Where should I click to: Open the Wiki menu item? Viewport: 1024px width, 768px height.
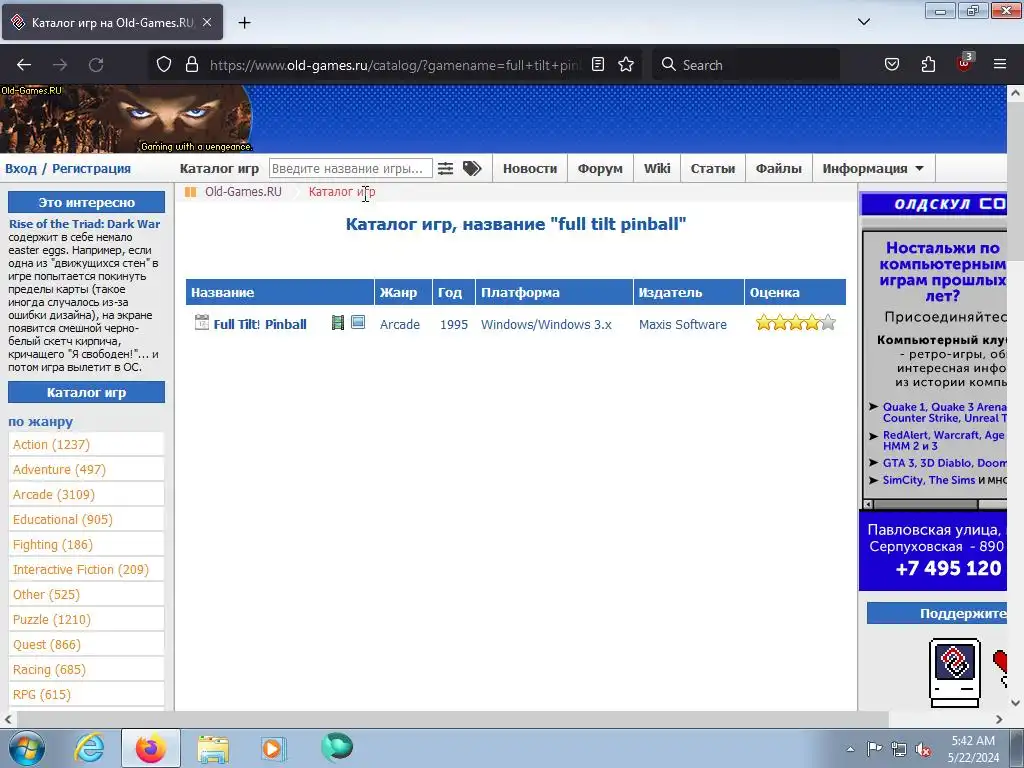tap(657, 168)
